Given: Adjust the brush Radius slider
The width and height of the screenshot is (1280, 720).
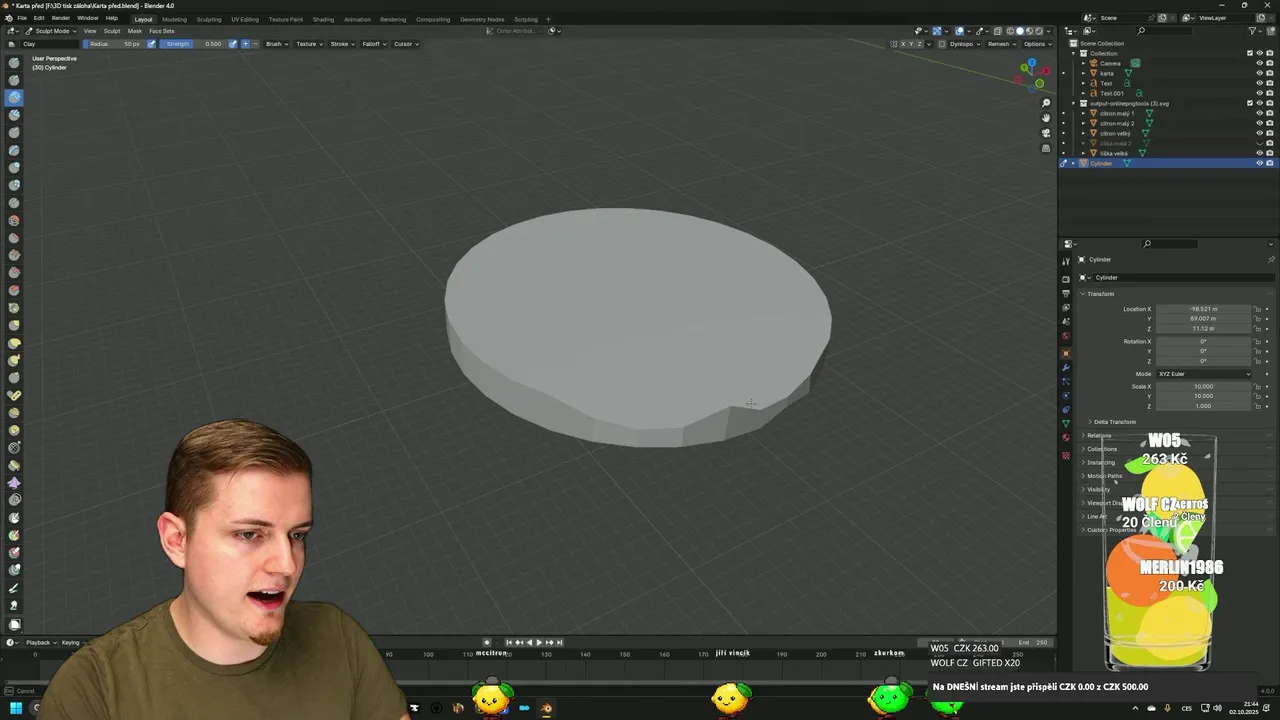Looking at the screenshot, I should coord(115,44).
